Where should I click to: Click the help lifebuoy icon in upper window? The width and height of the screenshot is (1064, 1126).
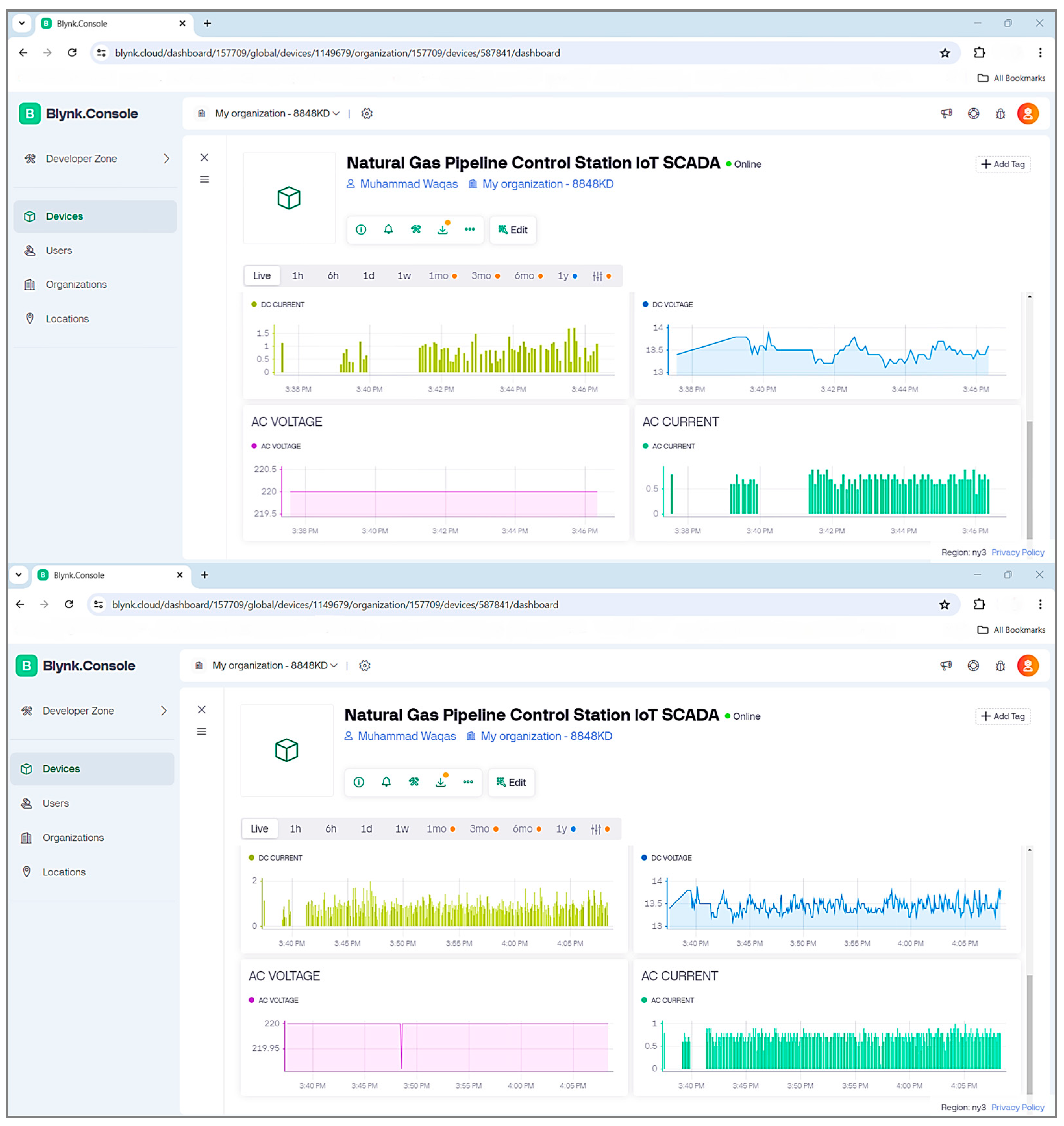pos(973,113)
